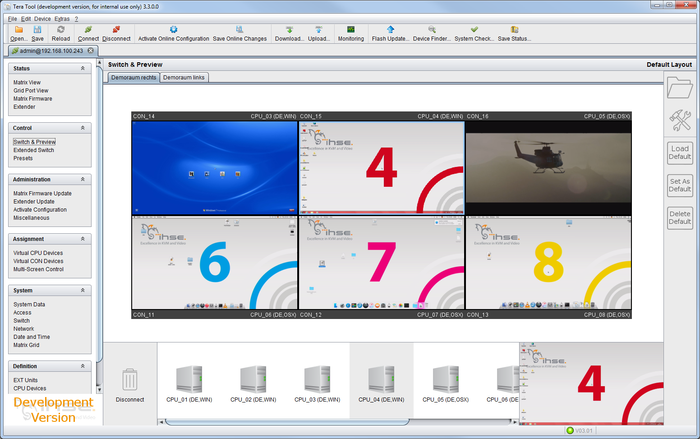Select the CON_15 preview showing 4
700x439 pixels.
[x=382, y=168]
